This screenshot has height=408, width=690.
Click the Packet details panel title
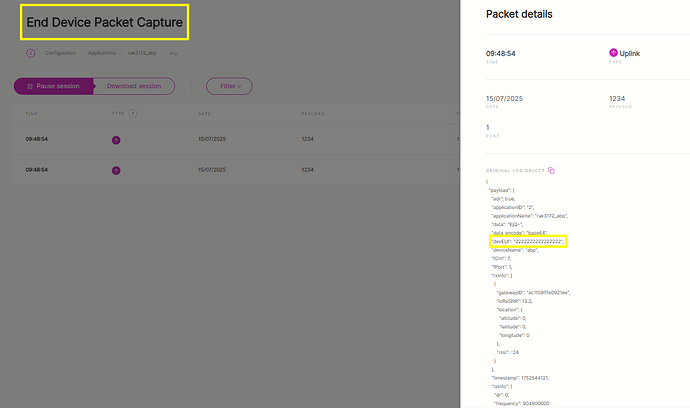[519, 15]
